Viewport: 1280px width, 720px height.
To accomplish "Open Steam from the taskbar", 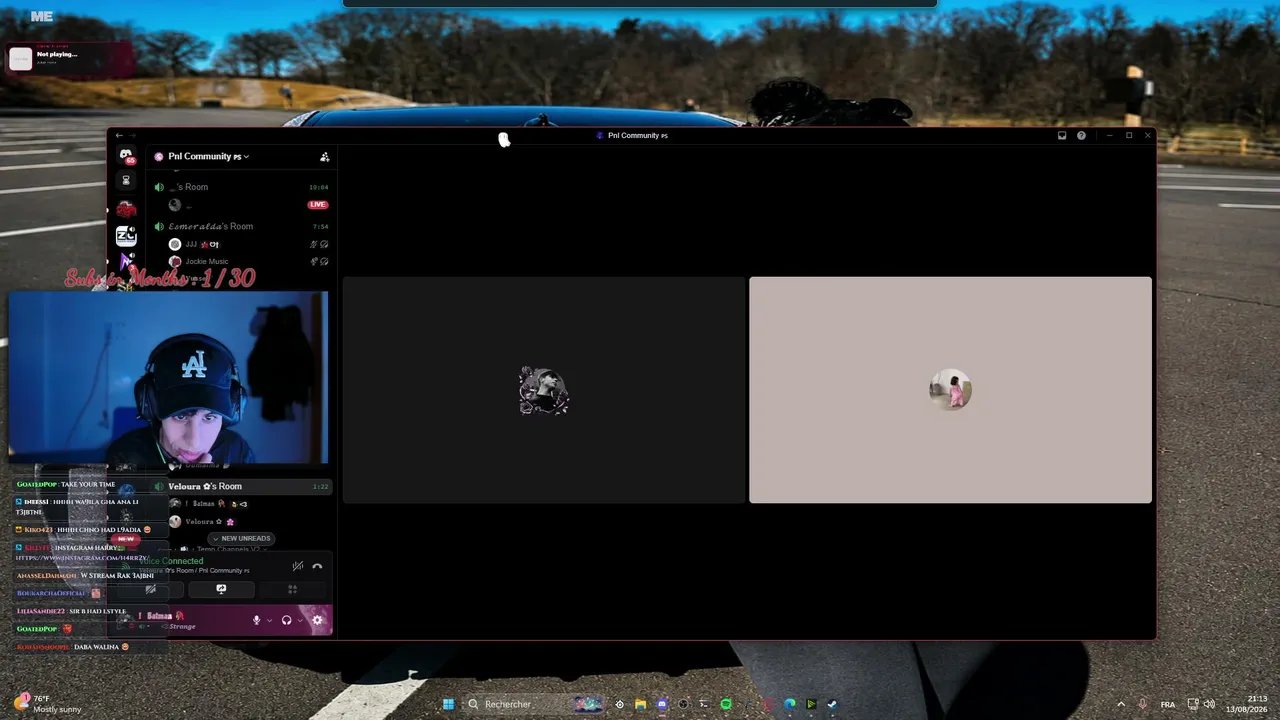I will (x=832, y=704).
